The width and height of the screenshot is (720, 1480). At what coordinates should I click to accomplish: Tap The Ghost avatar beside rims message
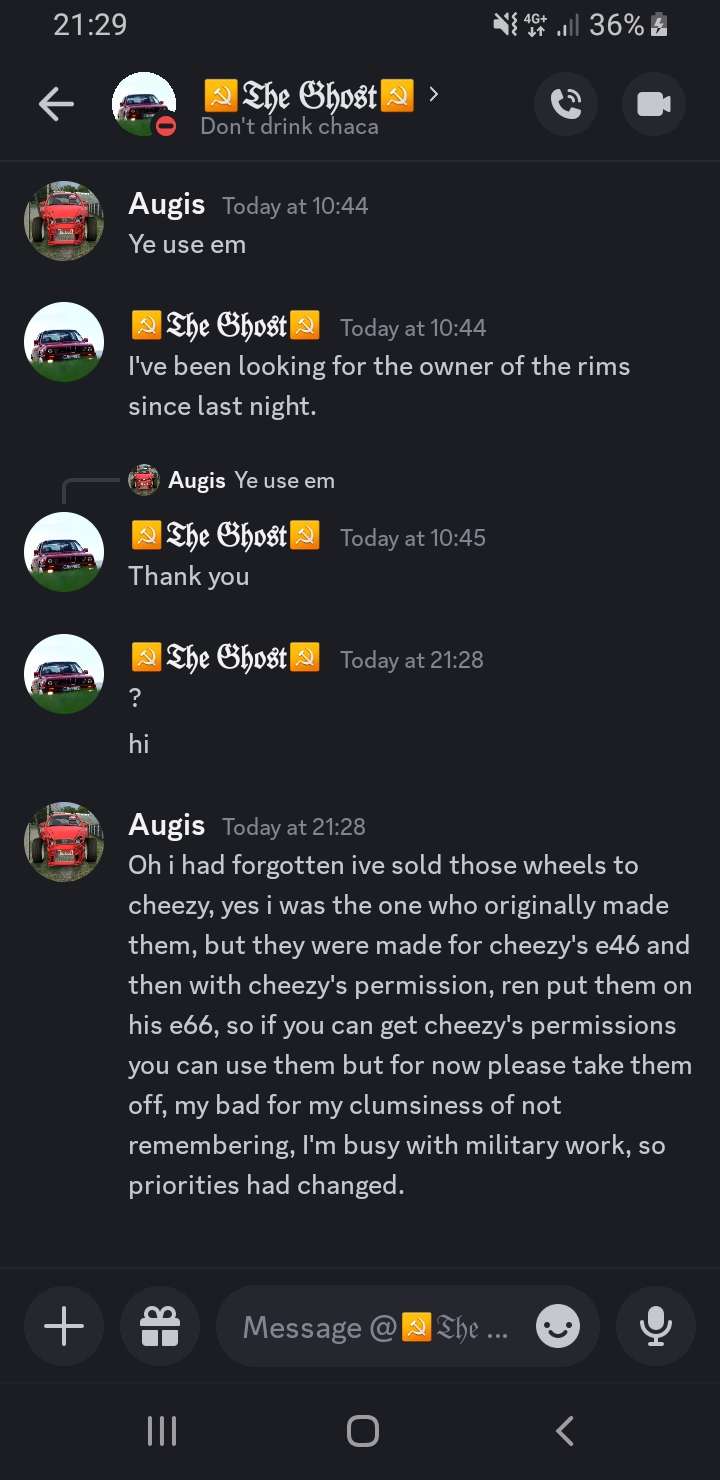point(64,342)
